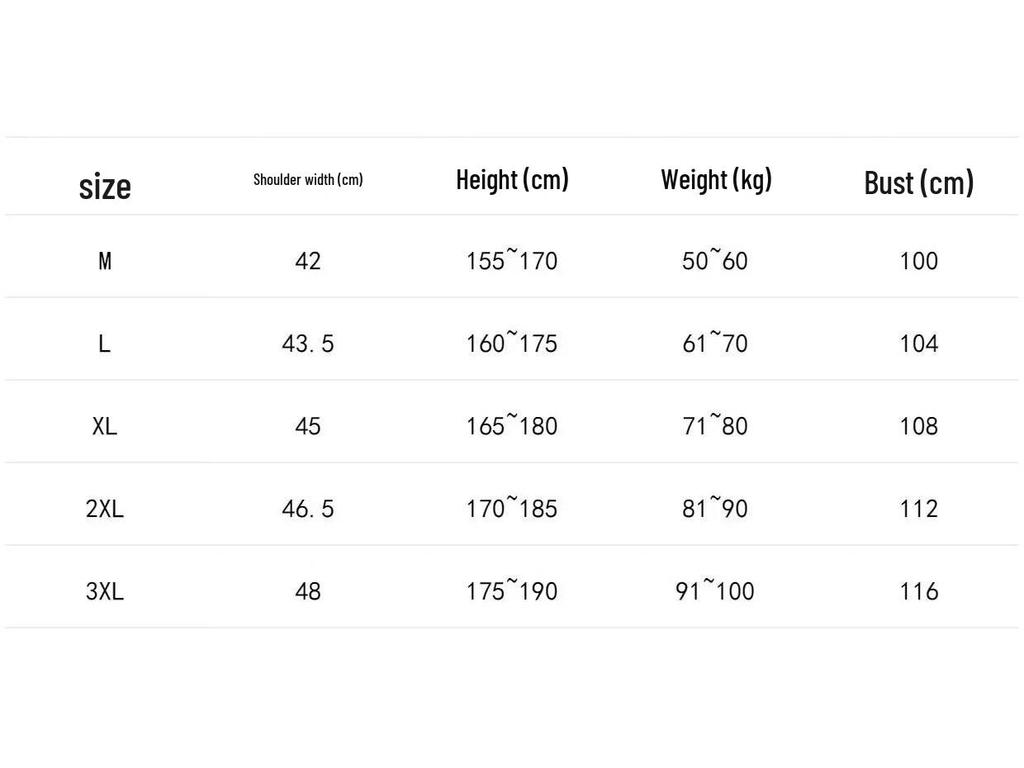Click the XL size row label
Screen dimensions: 1024x768
[x=104, y=426]
